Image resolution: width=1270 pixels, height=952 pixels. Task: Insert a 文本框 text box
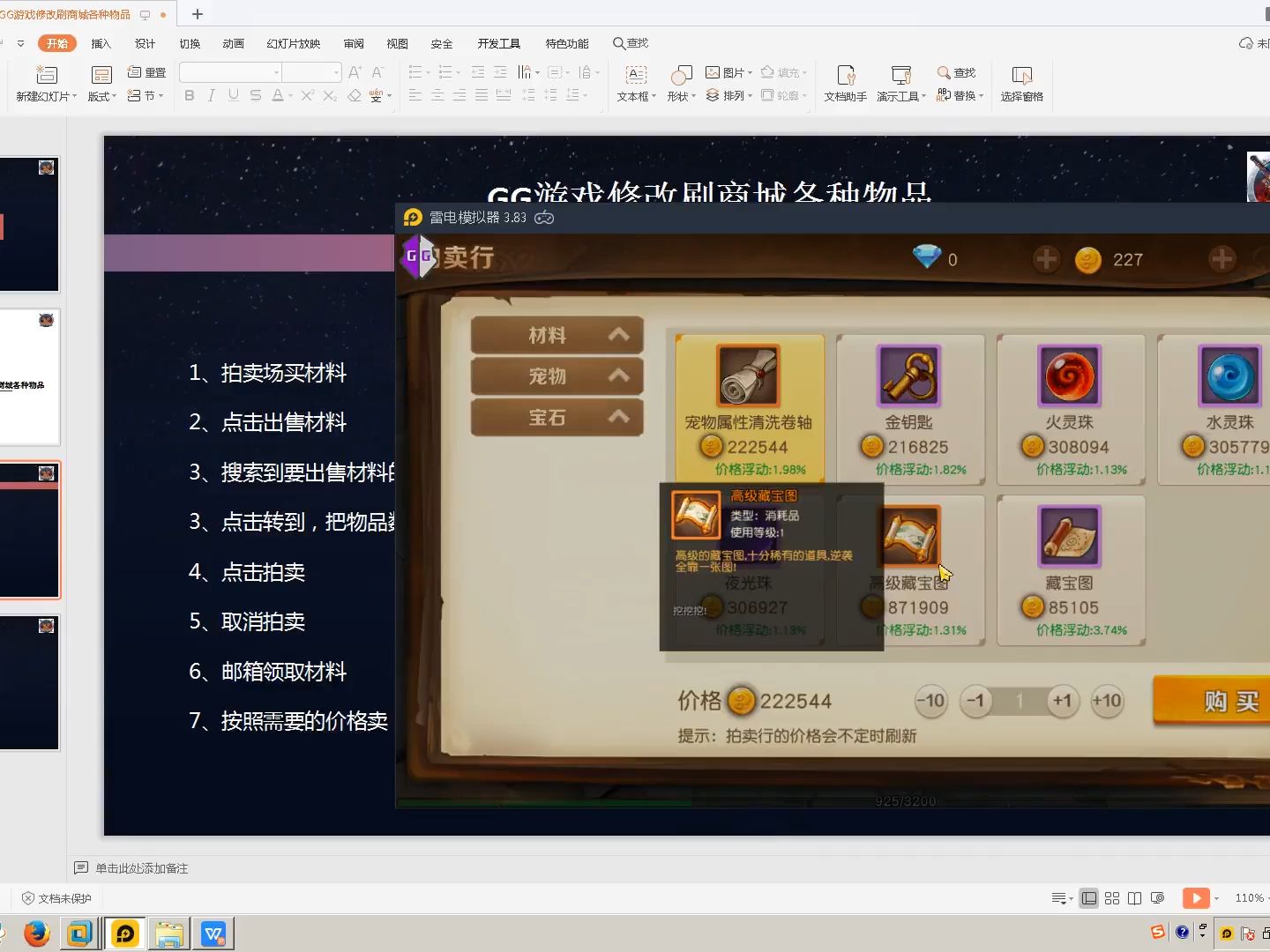[x=636, y=84]
